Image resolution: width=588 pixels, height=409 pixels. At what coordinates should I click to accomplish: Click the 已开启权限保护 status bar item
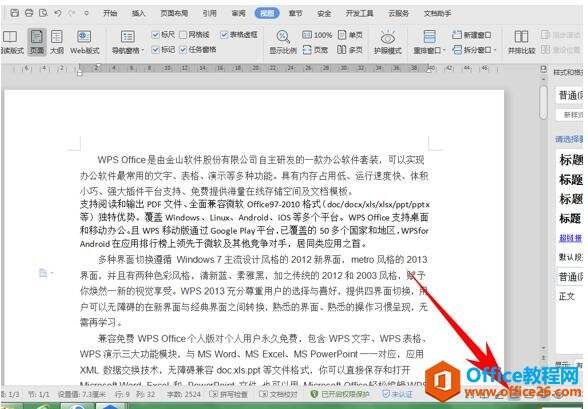pos(340,394)
